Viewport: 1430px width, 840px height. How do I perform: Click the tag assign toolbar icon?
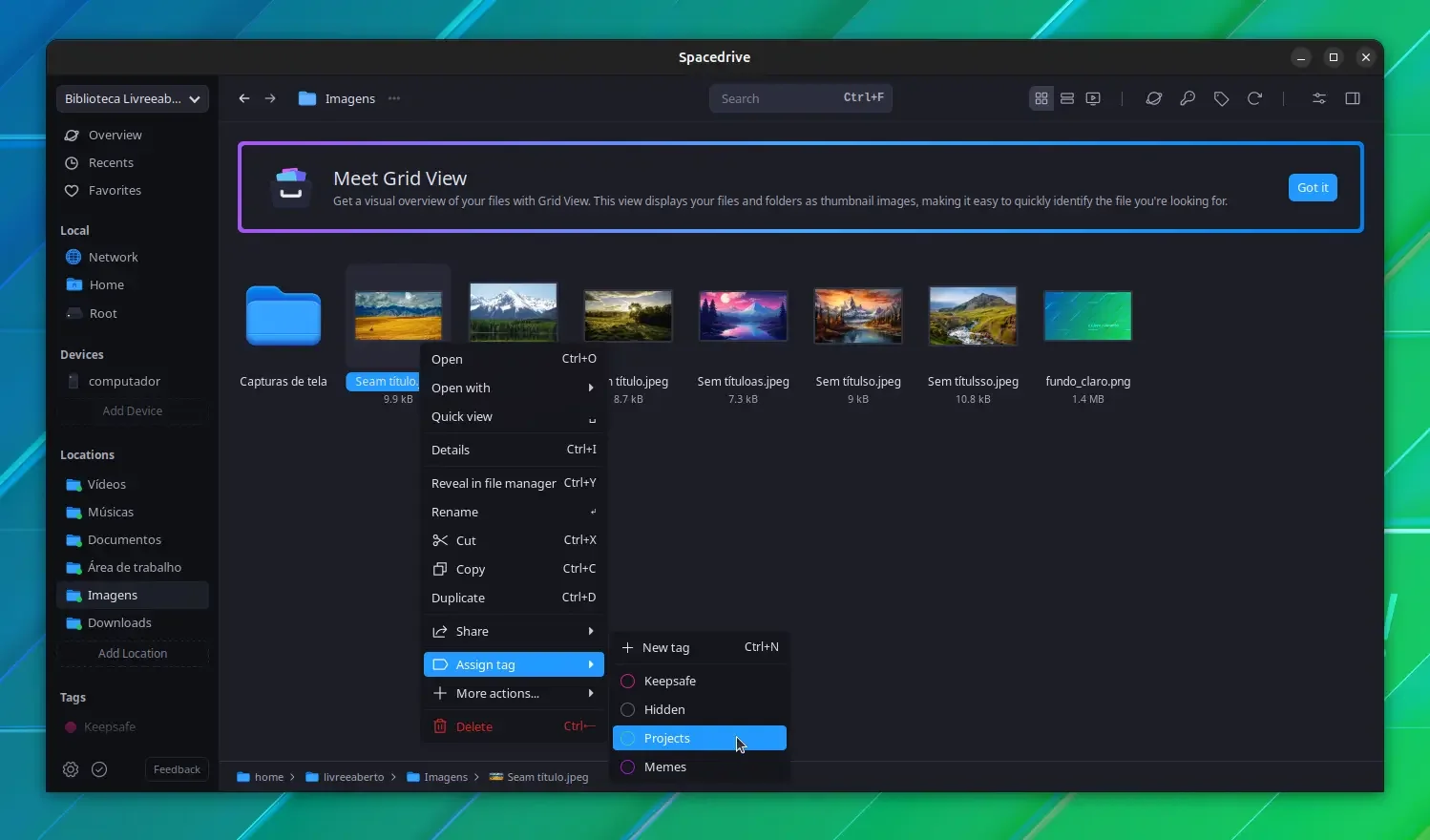pyautogui.click(x=1221, y=98)
